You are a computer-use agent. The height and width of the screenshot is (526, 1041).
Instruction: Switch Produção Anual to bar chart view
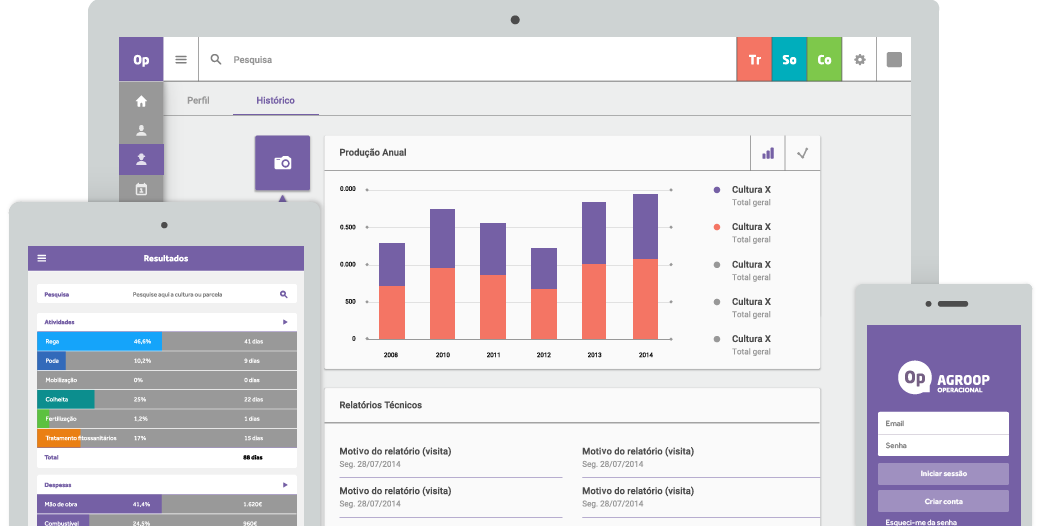pos(768,153)
